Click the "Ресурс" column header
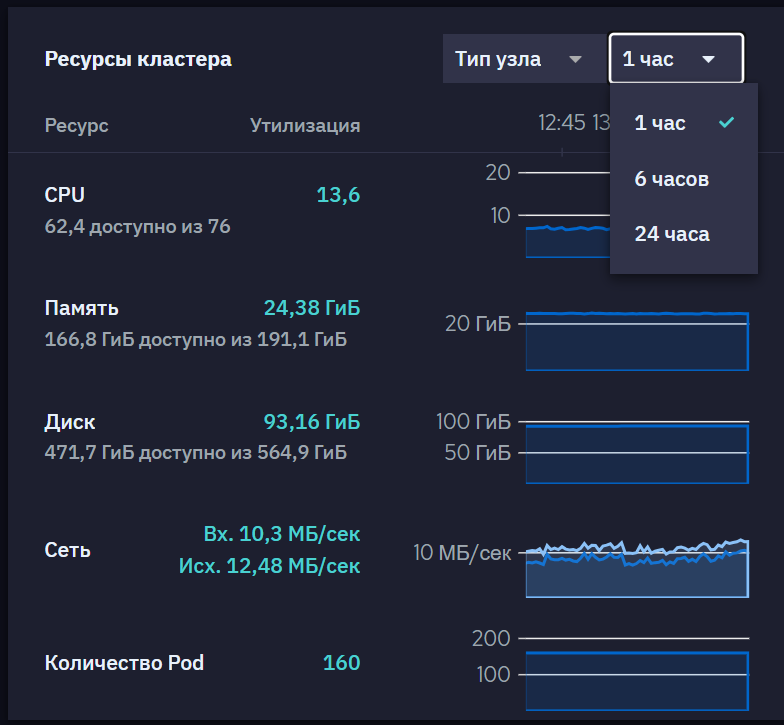The height and width of the screenshot is (725, 784). pos(76,125)
